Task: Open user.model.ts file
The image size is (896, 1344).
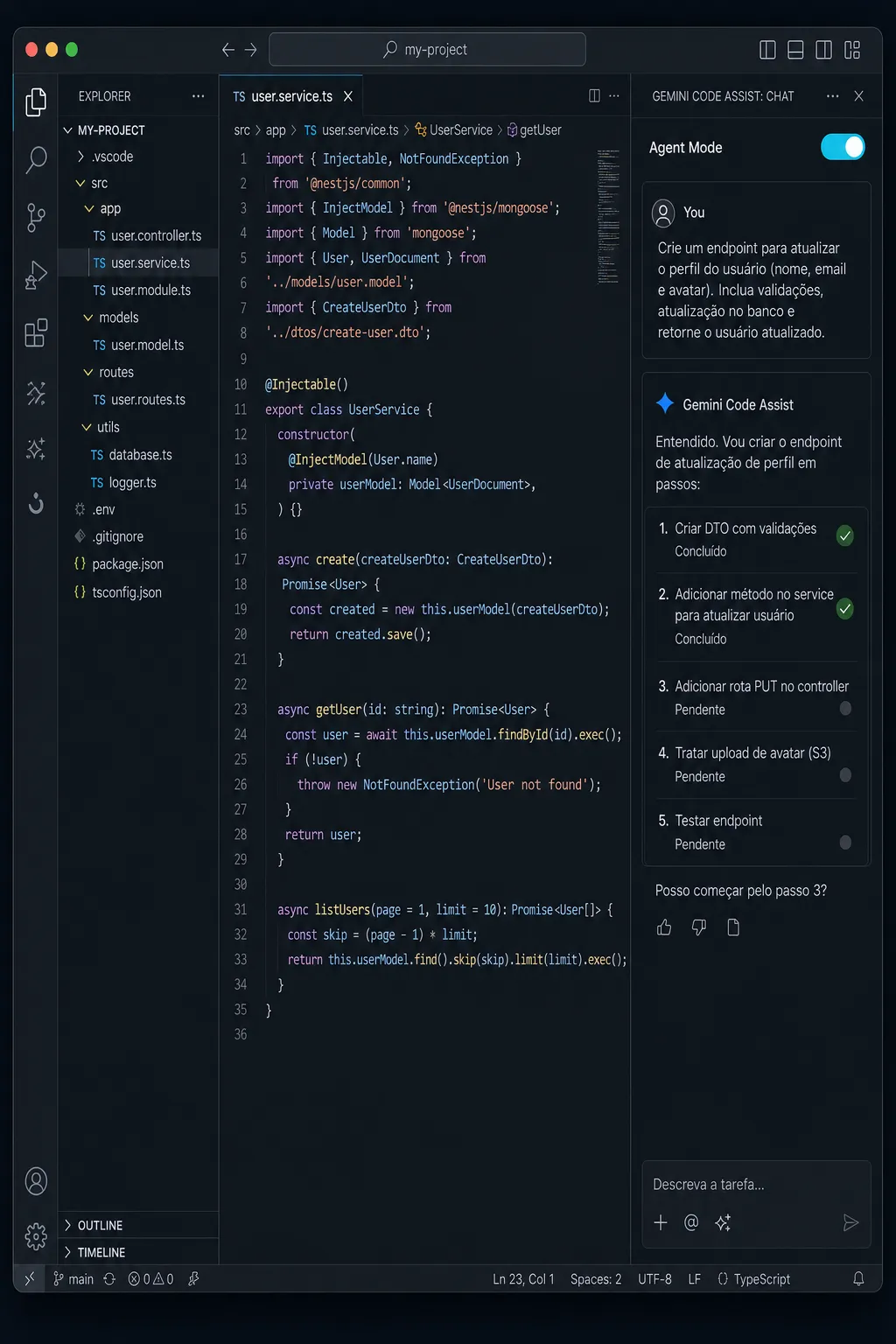Action: pyautogui.click(x=138, y=346)
